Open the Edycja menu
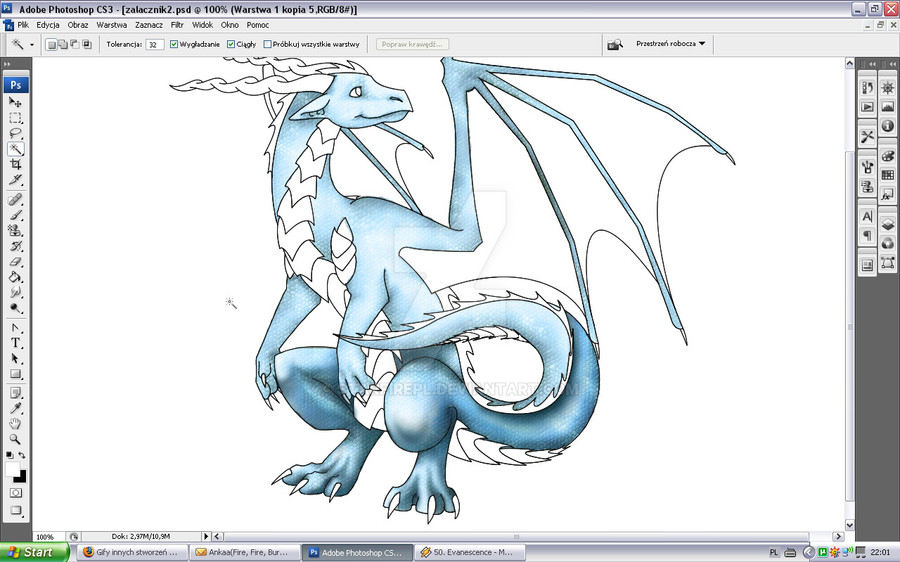Screen dimensions: 900x562 (x=48, y=25)
